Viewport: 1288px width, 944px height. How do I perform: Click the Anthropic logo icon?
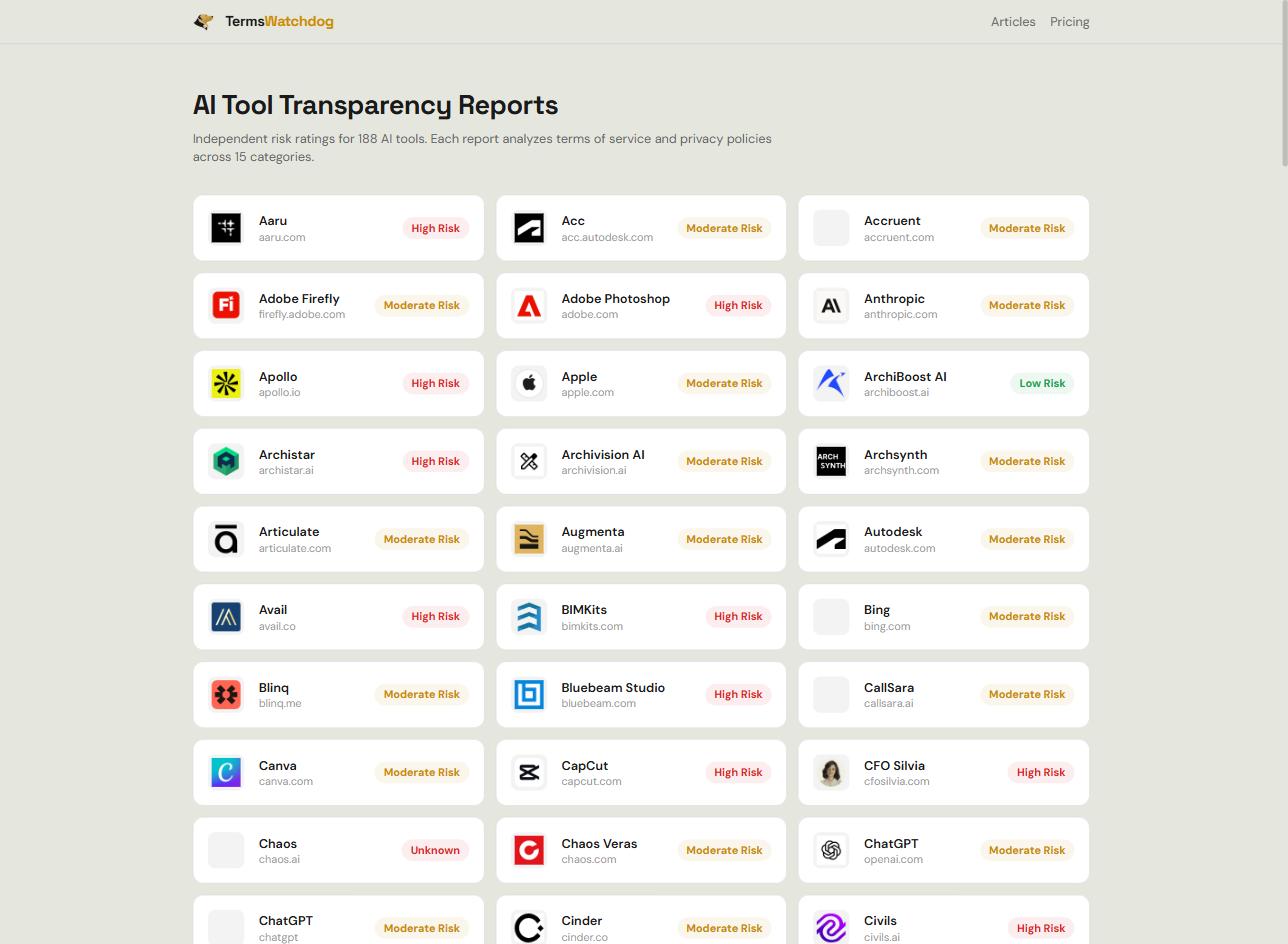click(831, 305)
